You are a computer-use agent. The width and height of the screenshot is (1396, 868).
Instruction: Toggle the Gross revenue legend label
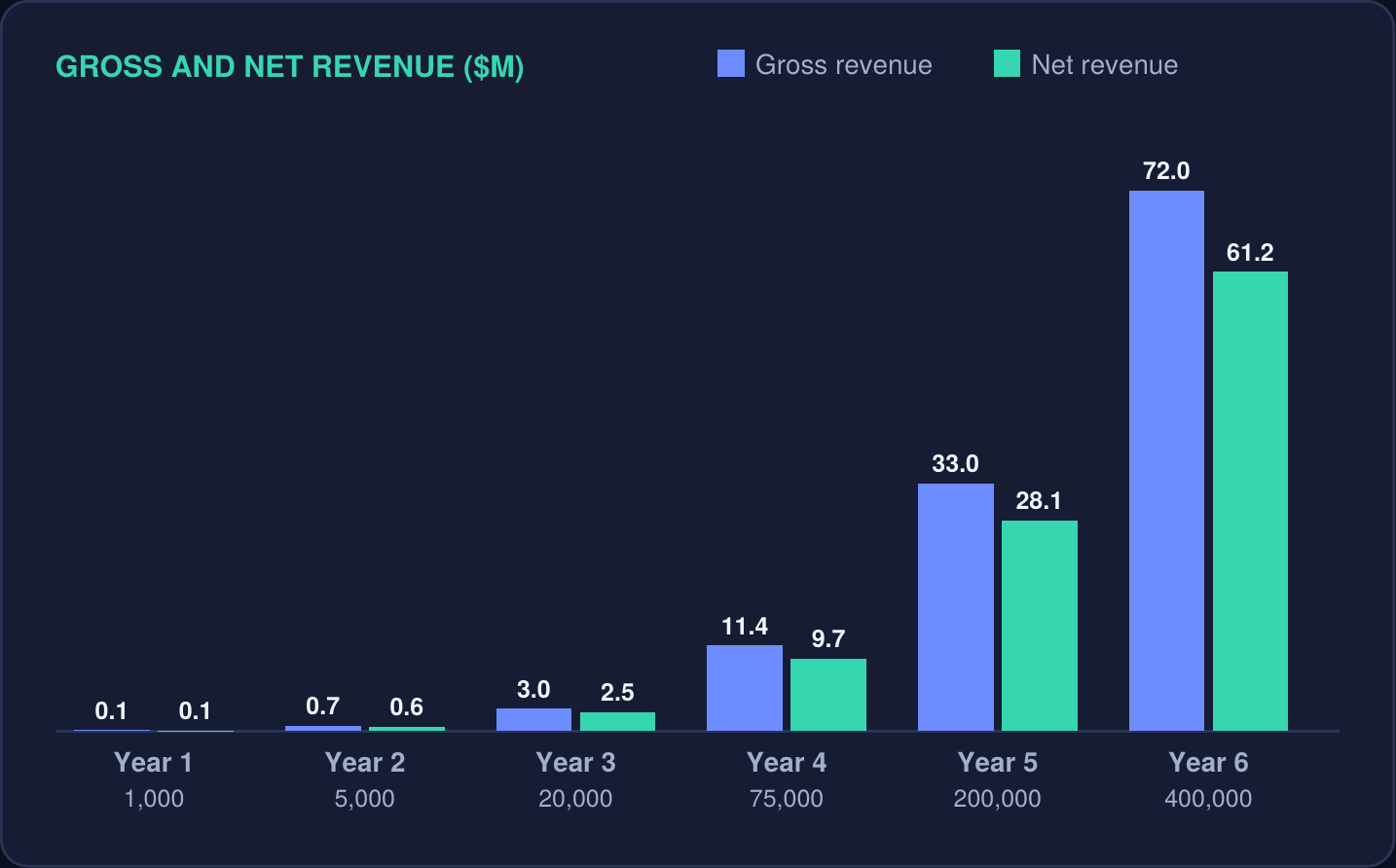pyautogui.click(x=843, y=65)
